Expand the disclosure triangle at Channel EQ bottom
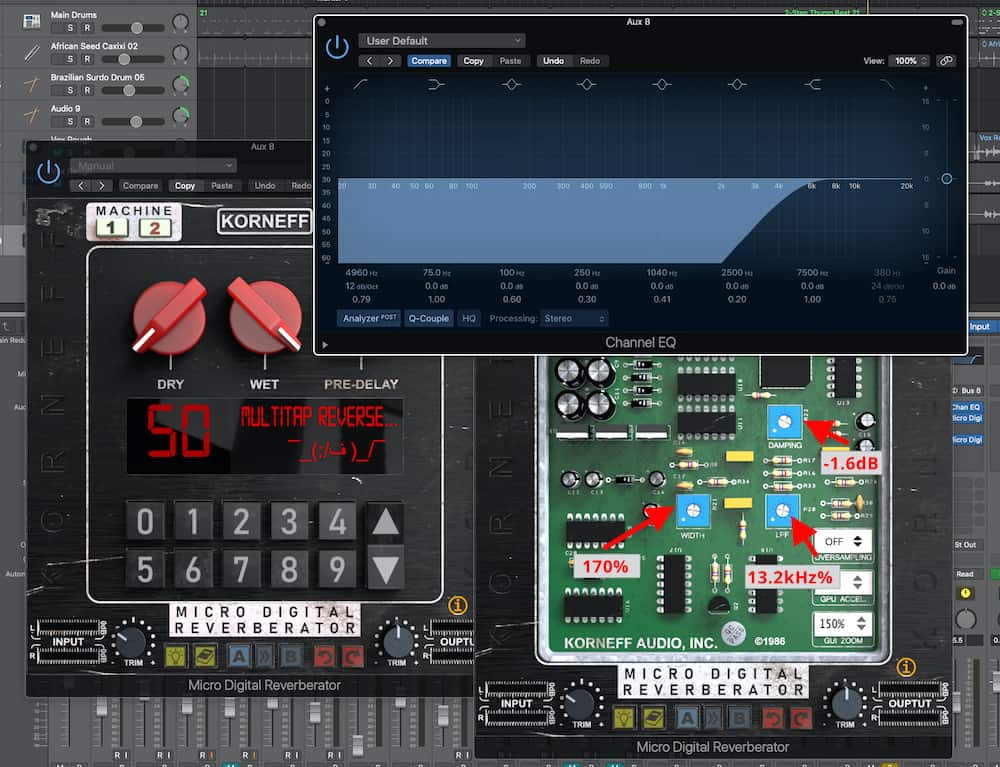1000x767 pixels. (325, 345)
